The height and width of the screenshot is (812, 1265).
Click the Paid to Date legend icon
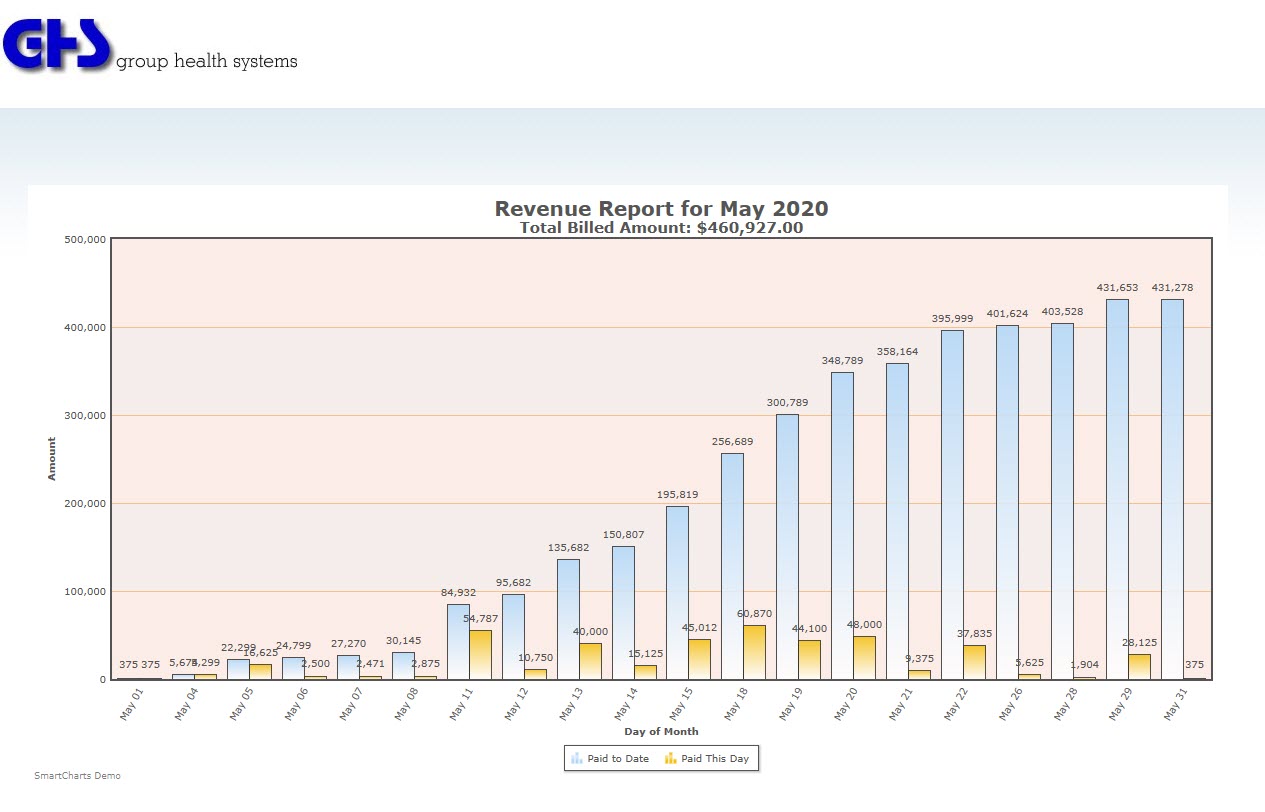point(577,759)
